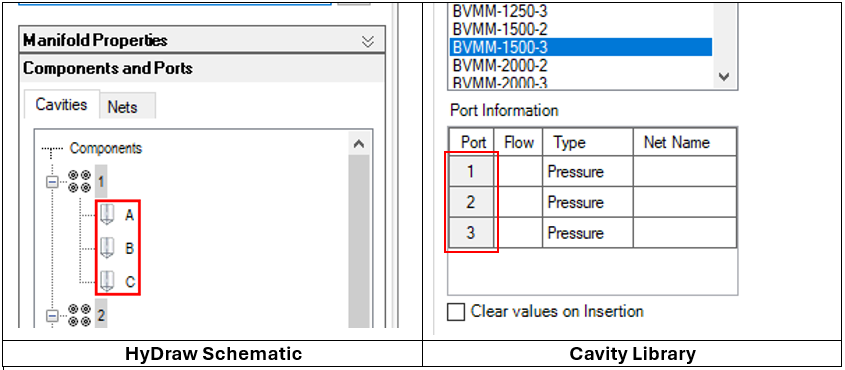Select BVMM-1500-2 in the cavity list
The width and height of the screenshot is (845, 370).
coord(580,29)
